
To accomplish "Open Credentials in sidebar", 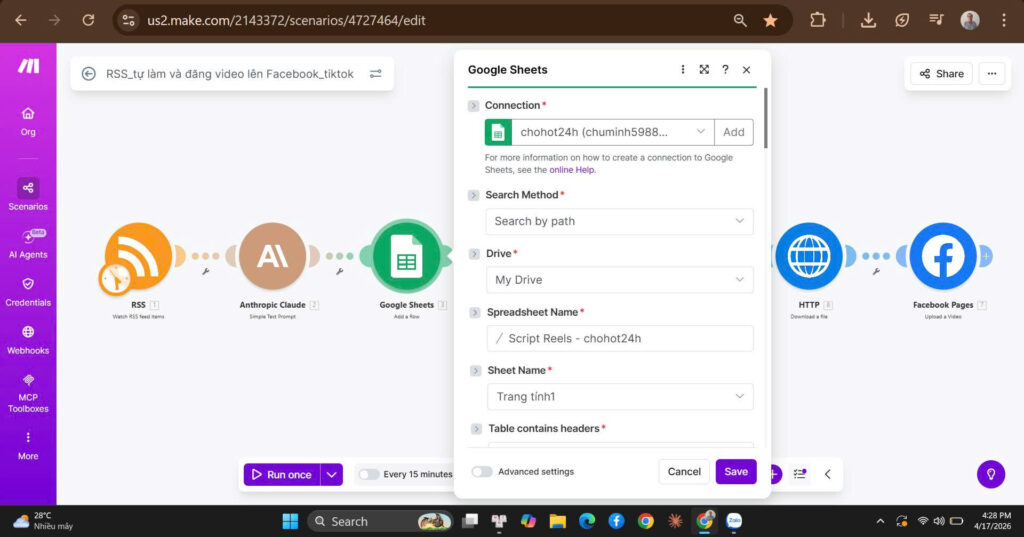I will tap(28, 290).
